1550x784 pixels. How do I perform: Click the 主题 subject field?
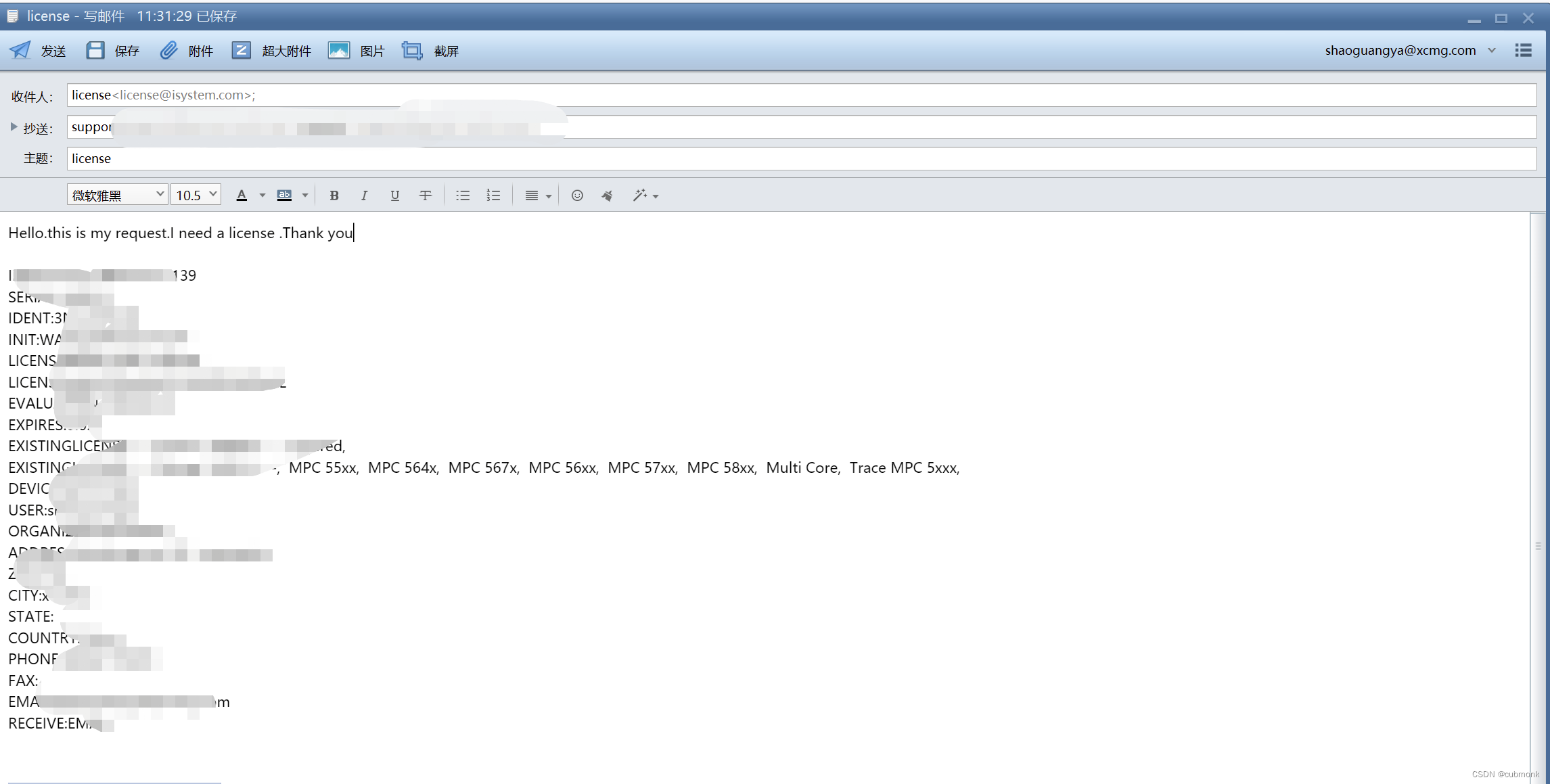click(x=801, y=158)
